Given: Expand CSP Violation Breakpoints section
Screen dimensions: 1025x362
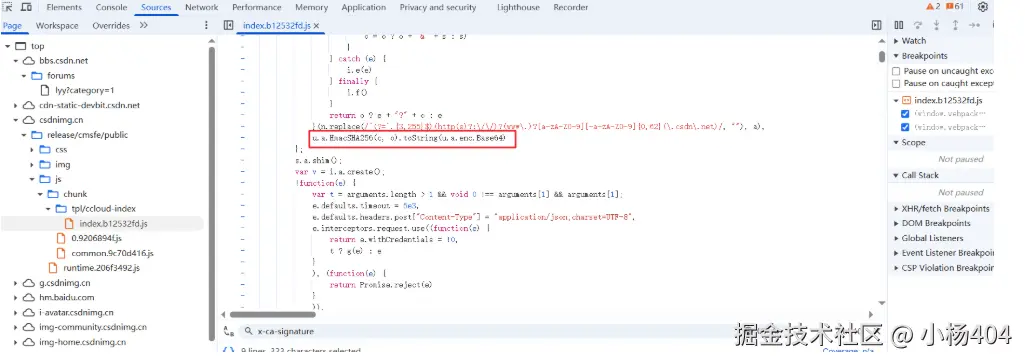Looking at the screenshot, I should tap(896, 268).
